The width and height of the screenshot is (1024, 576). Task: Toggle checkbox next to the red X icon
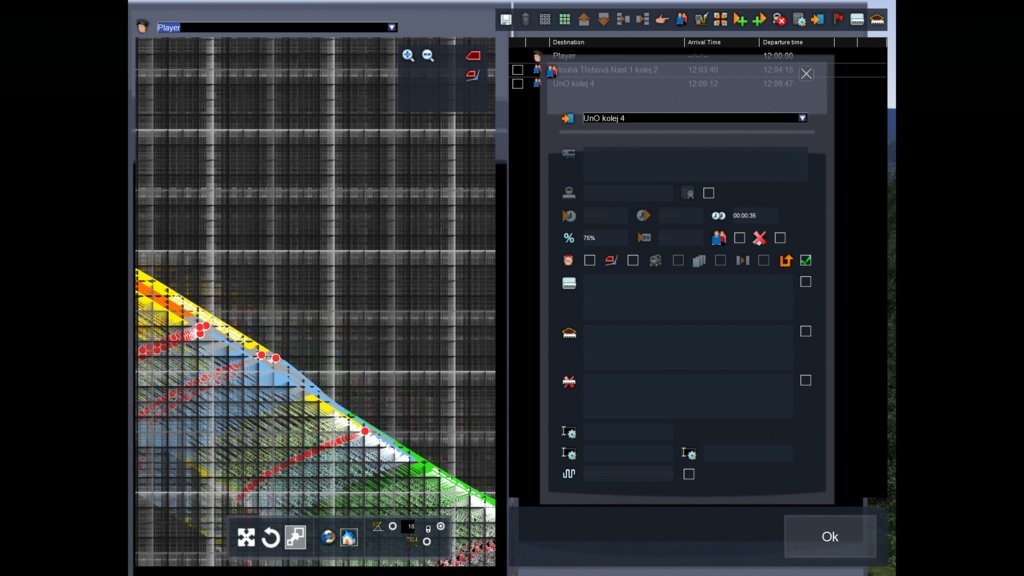pyautogui.click(x=780, y=238)
